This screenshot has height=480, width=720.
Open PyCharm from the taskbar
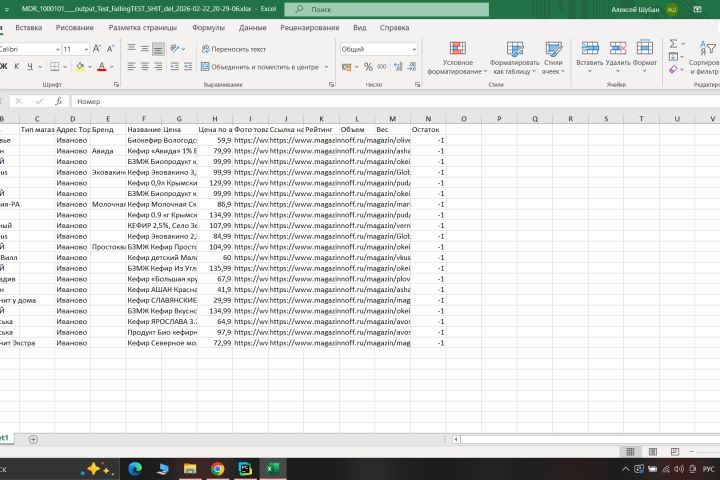click(245, 469)
